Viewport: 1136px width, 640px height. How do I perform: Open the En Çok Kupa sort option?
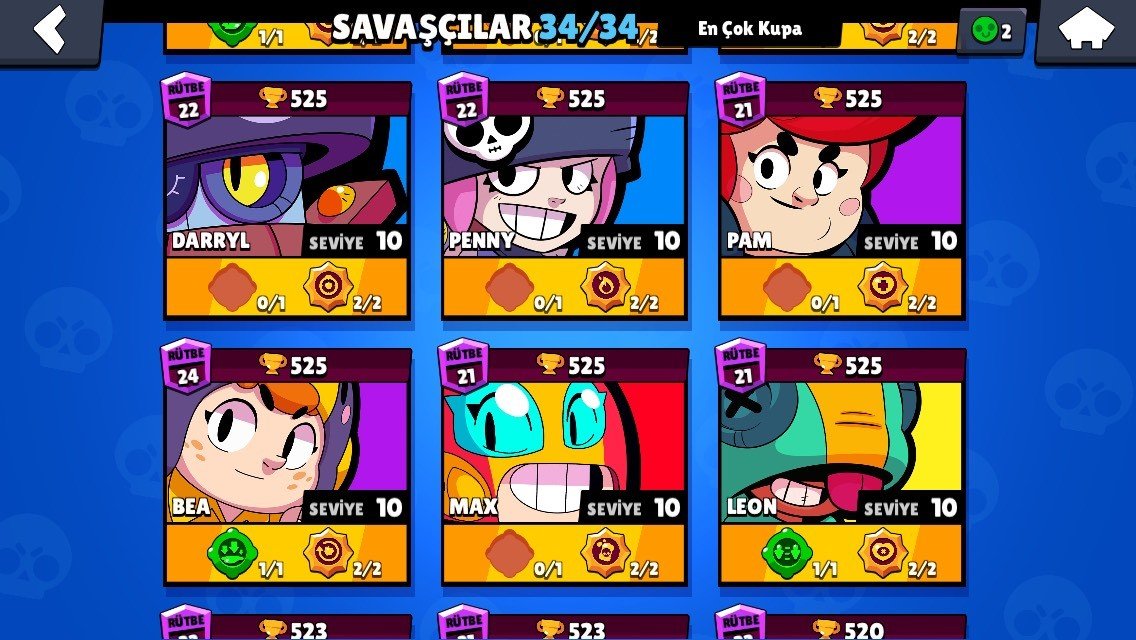(x=749, y=29)
